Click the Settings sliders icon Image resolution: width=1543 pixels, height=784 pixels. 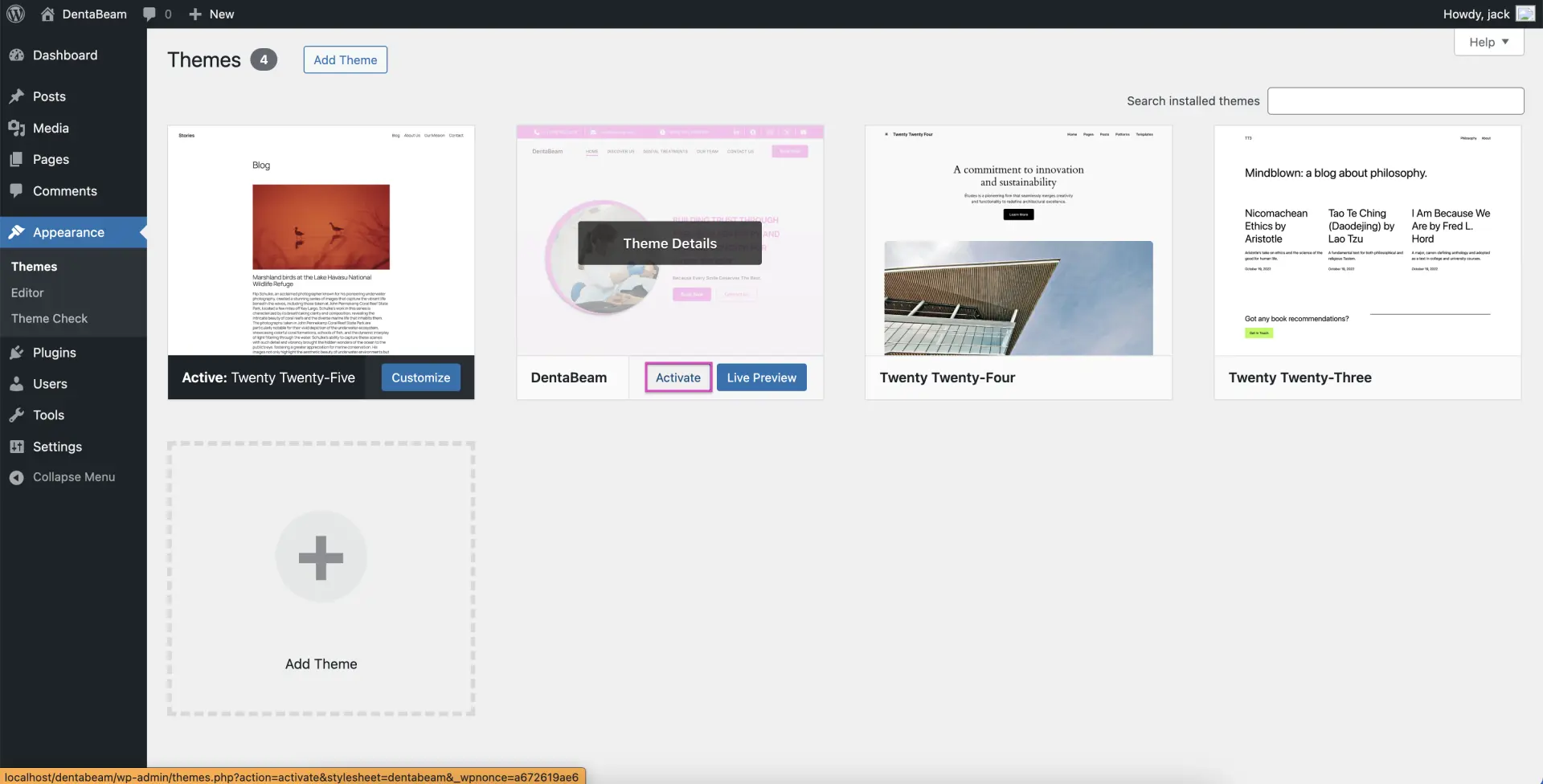pyautogui.click(x=16, y=447)
